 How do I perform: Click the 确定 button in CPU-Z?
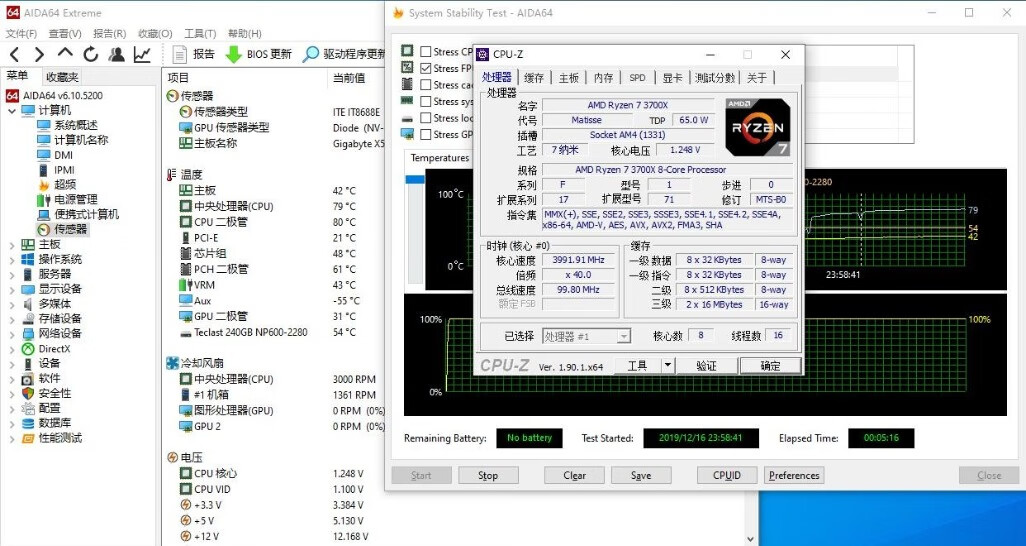pyautogui.click(x=770, y=365)
